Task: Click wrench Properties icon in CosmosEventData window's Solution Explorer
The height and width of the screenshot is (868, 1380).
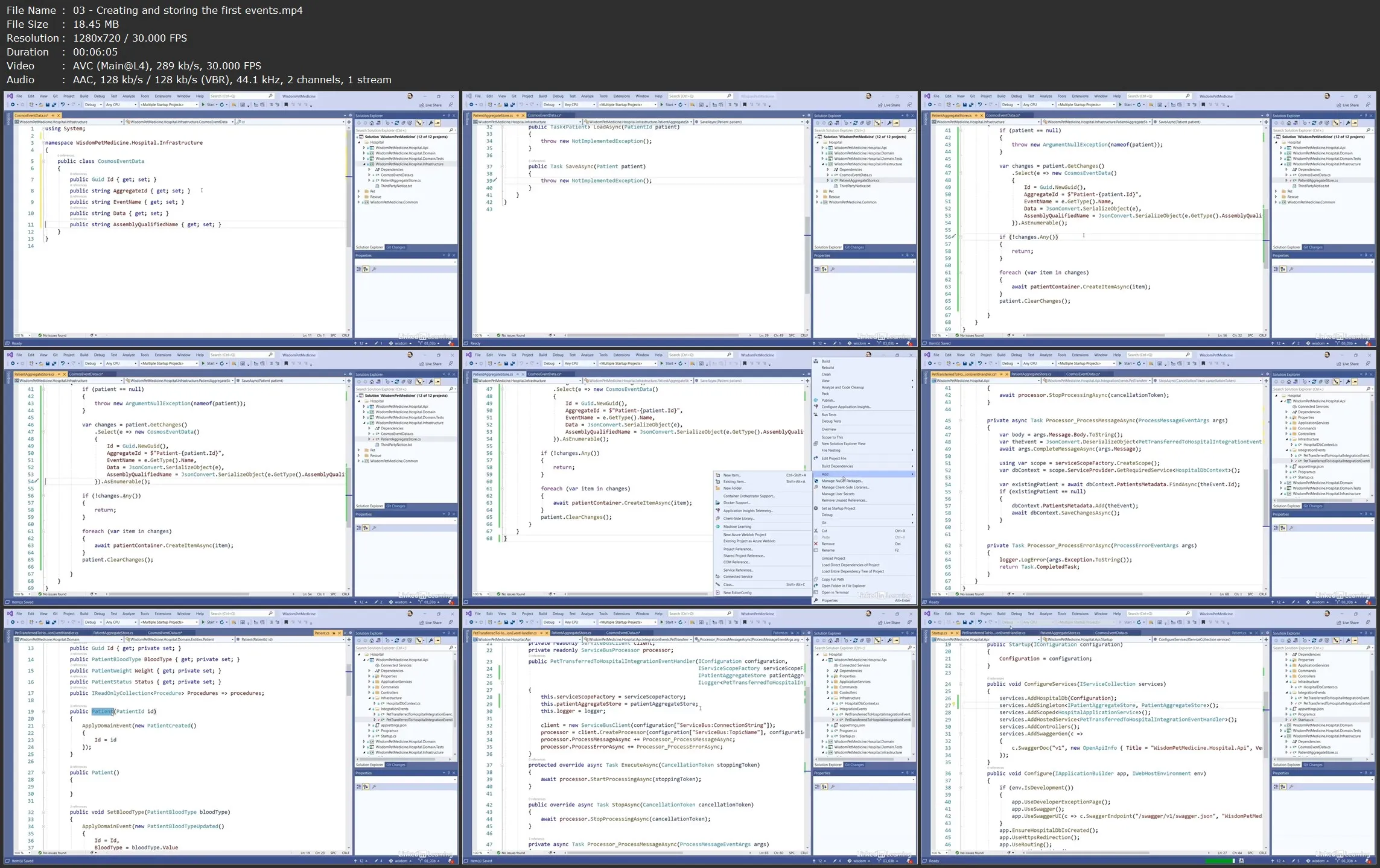Action: tap(431, 123)
